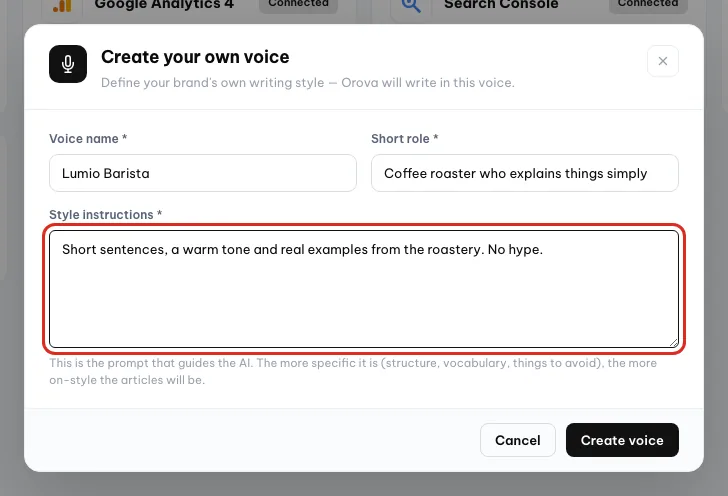Click Connected badge beside Google Analytics 4
Image resolution: width=728 pixels, height=496 pixels.
tap(298, 5)
